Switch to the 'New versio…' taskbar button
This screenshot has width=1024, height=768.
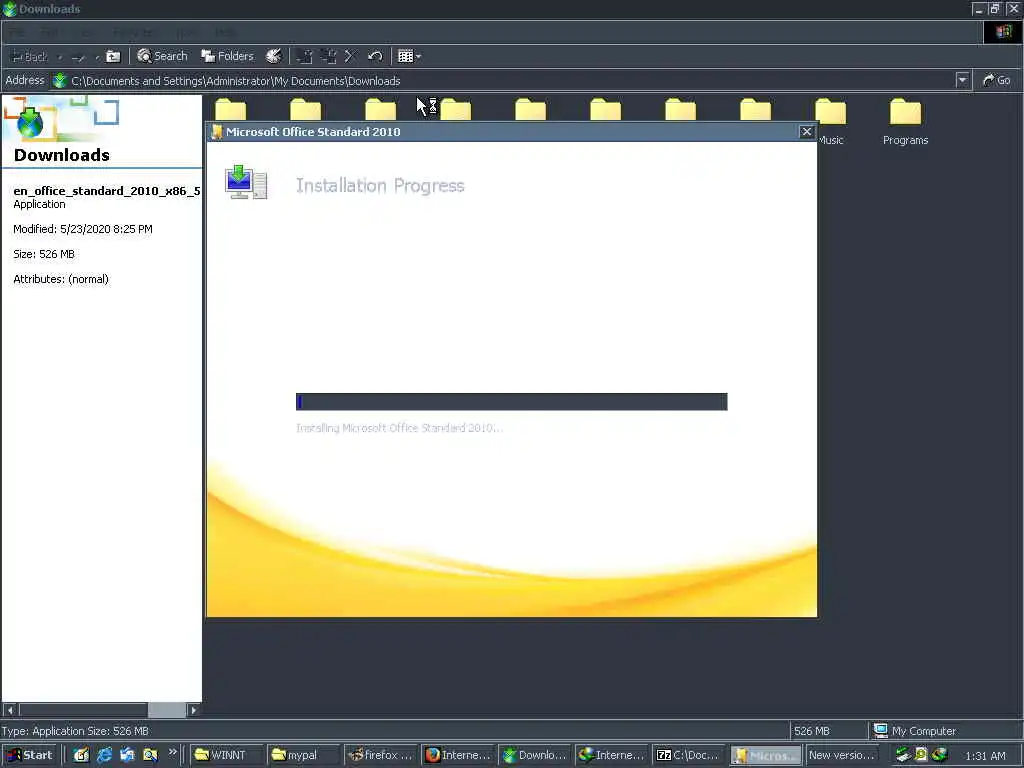tap(842, 755)
